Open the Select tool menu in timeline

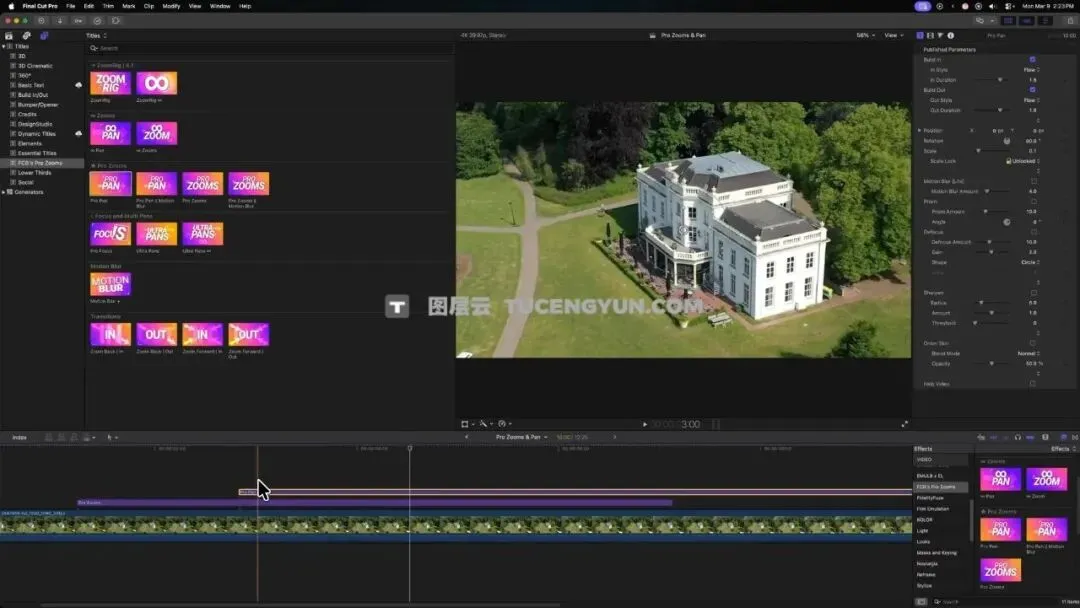click(112, 437)
